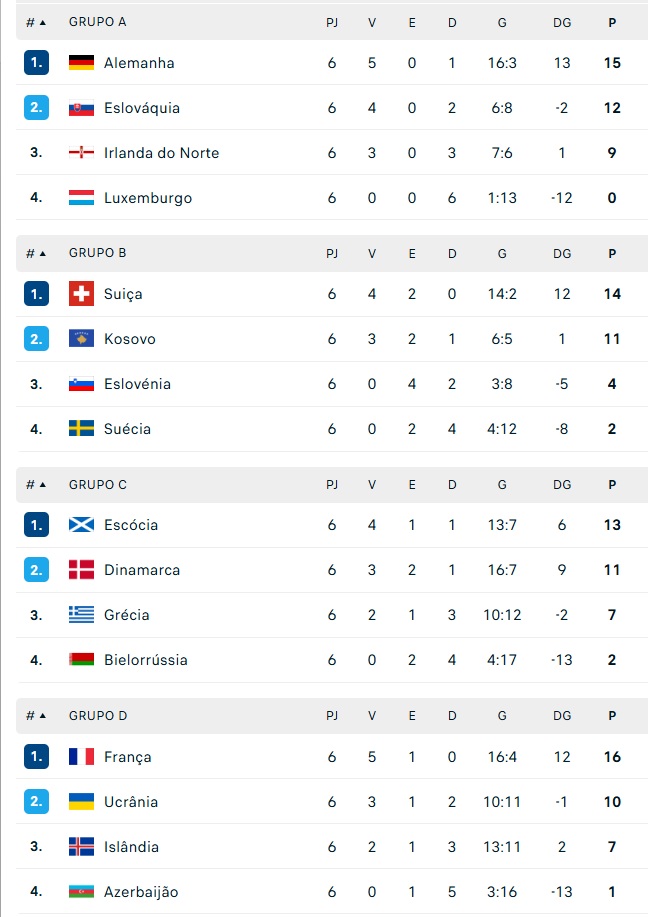648x917 pixels.
Task: Click the Germany flag icon
Action: 81,63
